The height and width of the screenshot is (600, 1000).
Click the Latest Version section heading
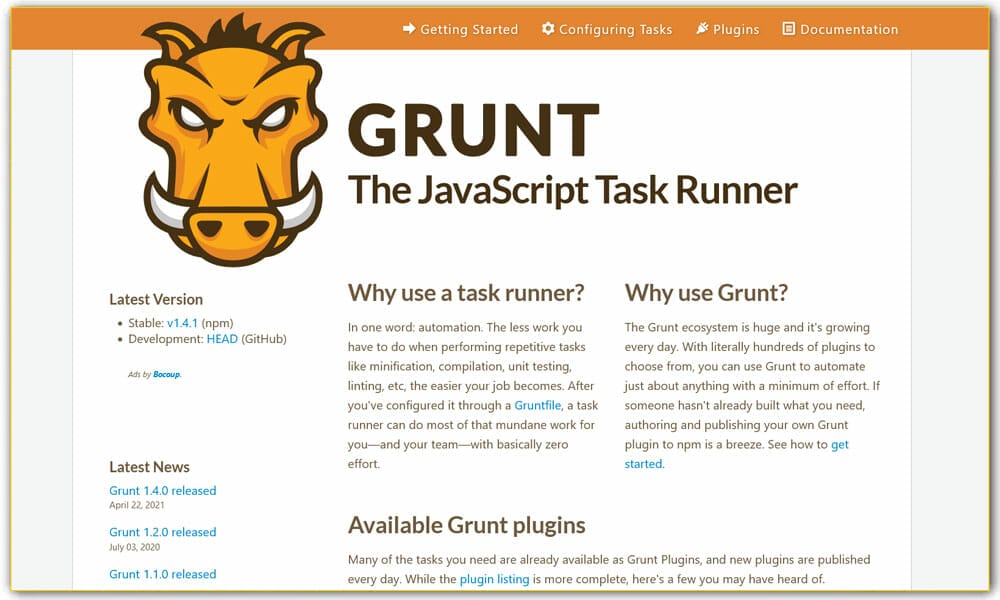point(155,299)
